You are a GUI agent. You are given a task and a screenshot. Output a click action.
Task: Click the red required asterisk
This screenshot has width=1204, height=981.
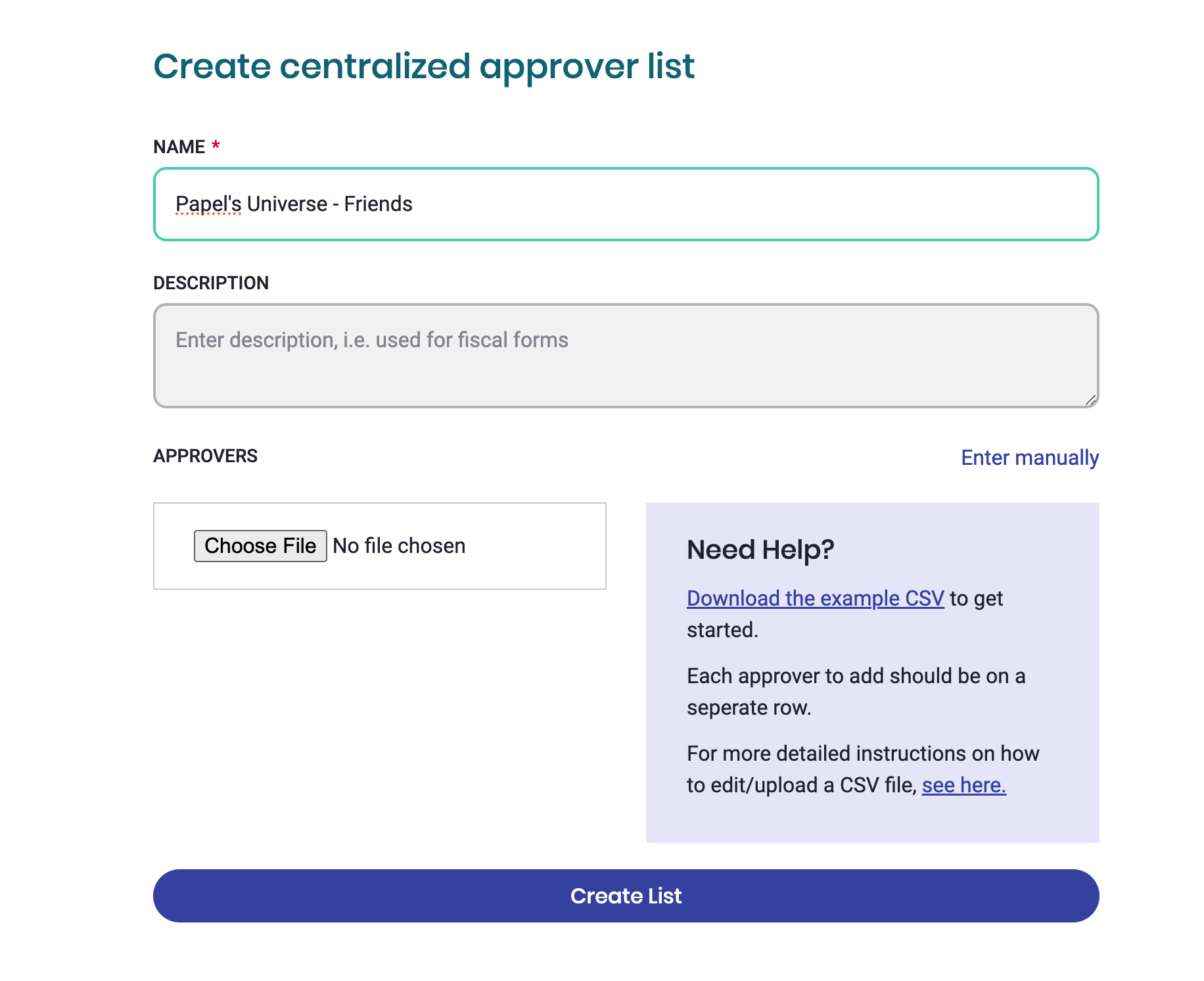tap(216, 145)
